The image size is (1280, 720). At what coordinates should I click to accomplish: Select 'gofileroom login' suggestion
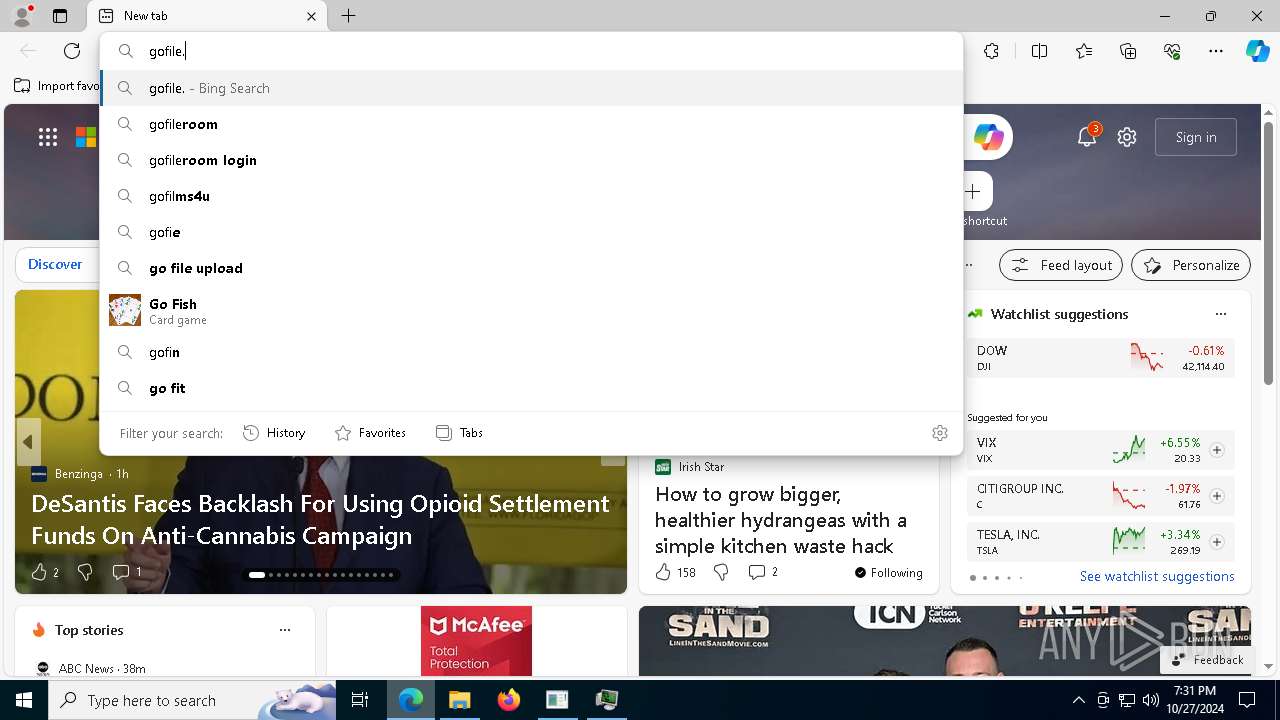531,160
